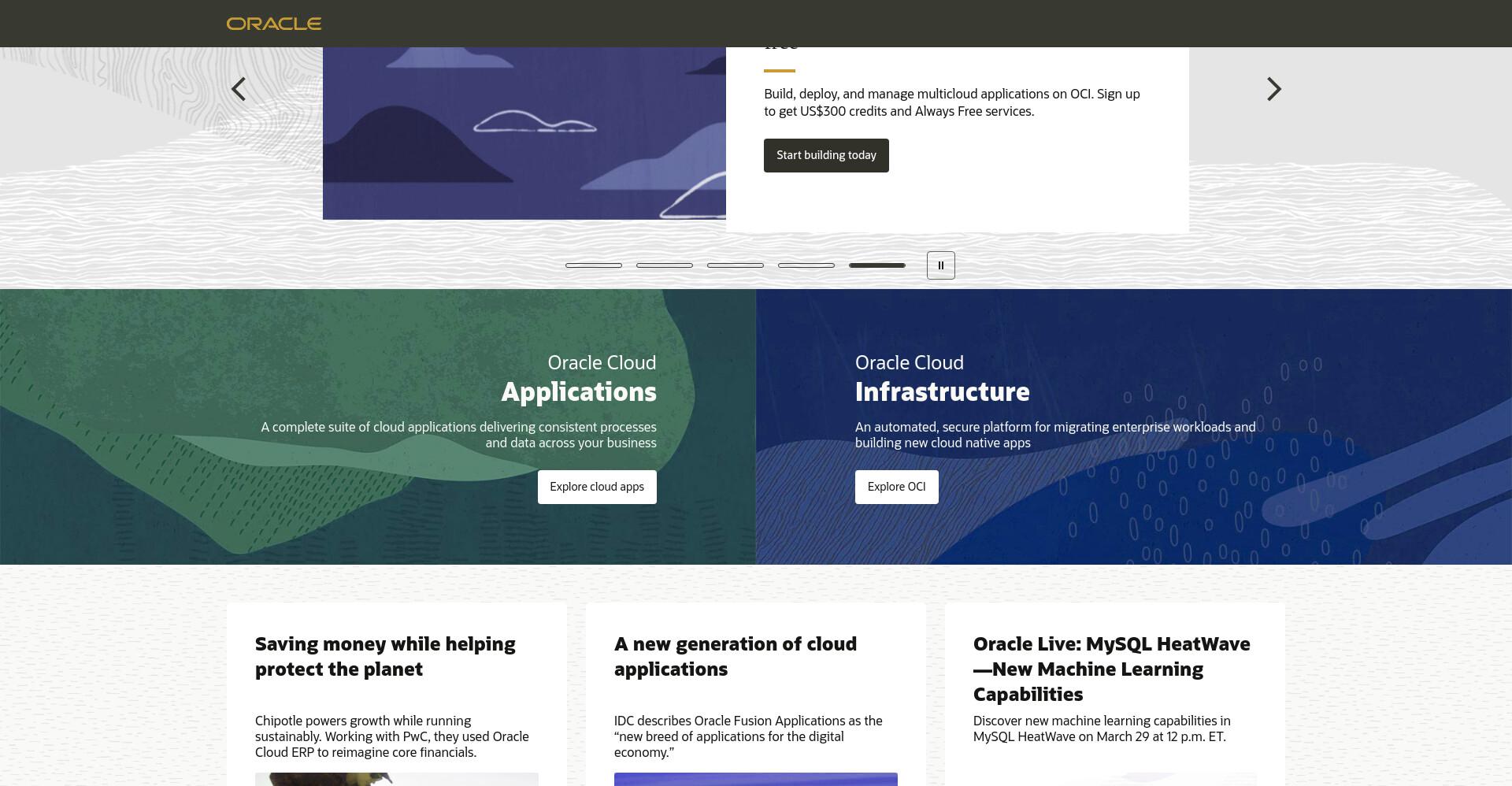The height and width of the screenshot is (786, 1512).
Task: Advance to next carousel slide arrow
Action: click(x=1273, y=89)
